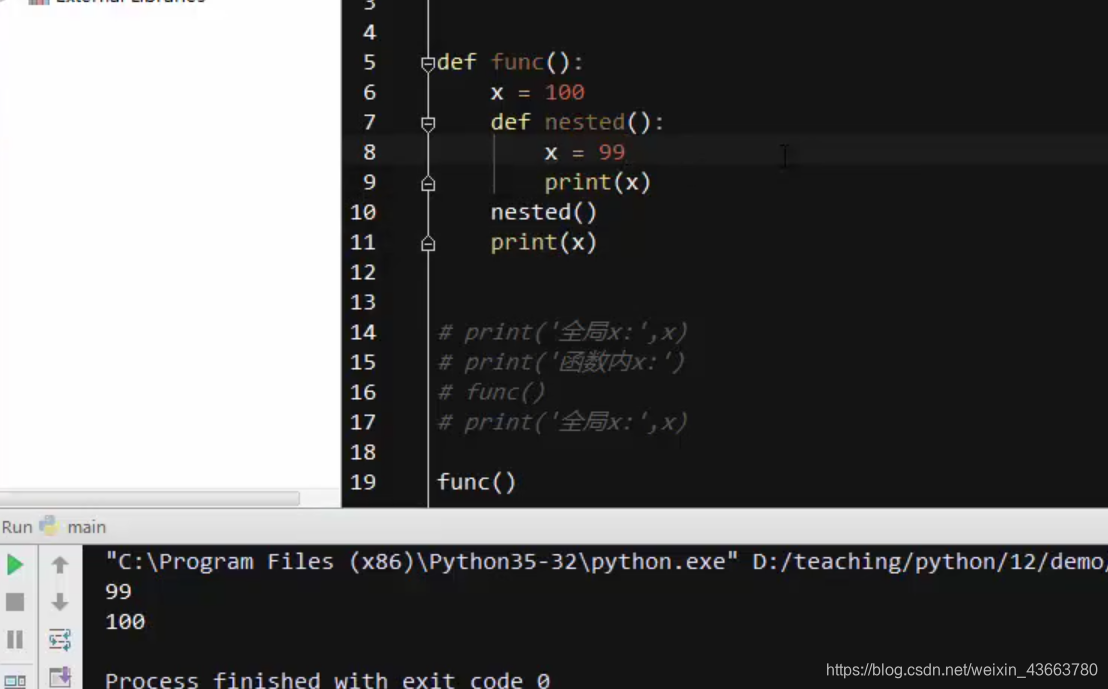Click line number 12 in the gutter

(x=363, y=272)
